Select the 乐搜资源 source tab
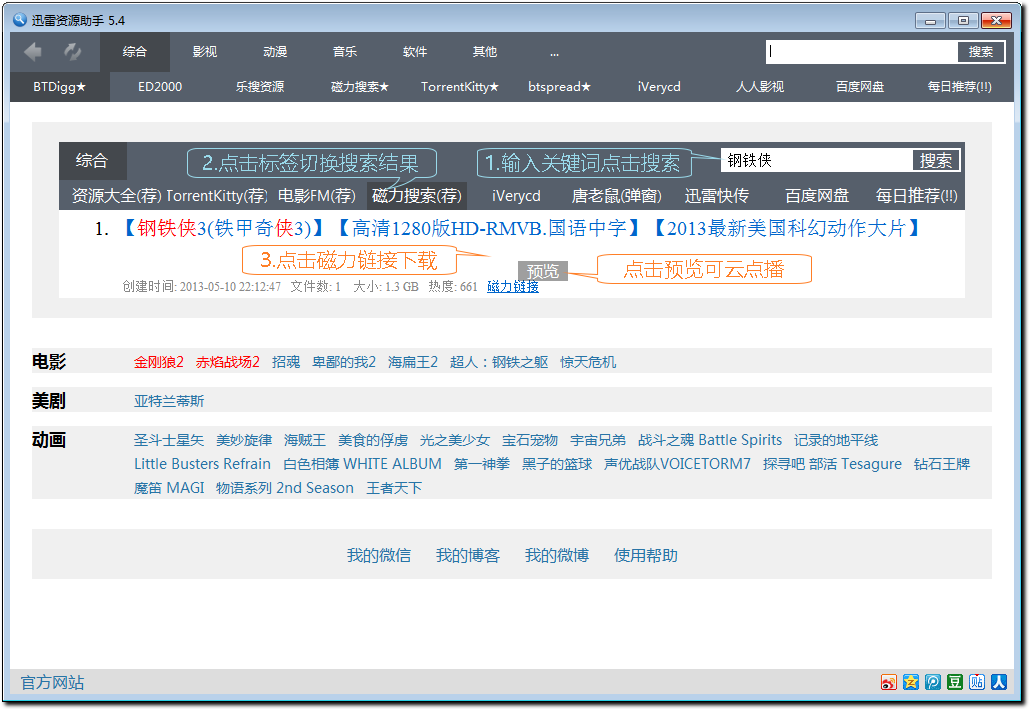The width and height of the screenshot is (1030, 709). tap(260, 87)
